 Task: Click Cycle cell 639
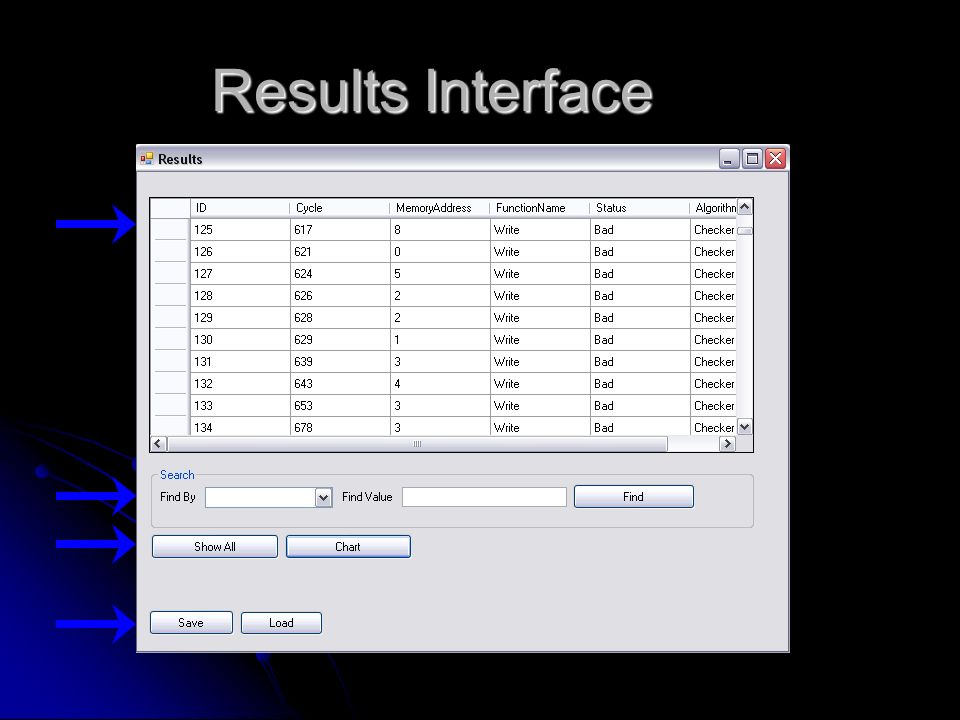point(340,362)
